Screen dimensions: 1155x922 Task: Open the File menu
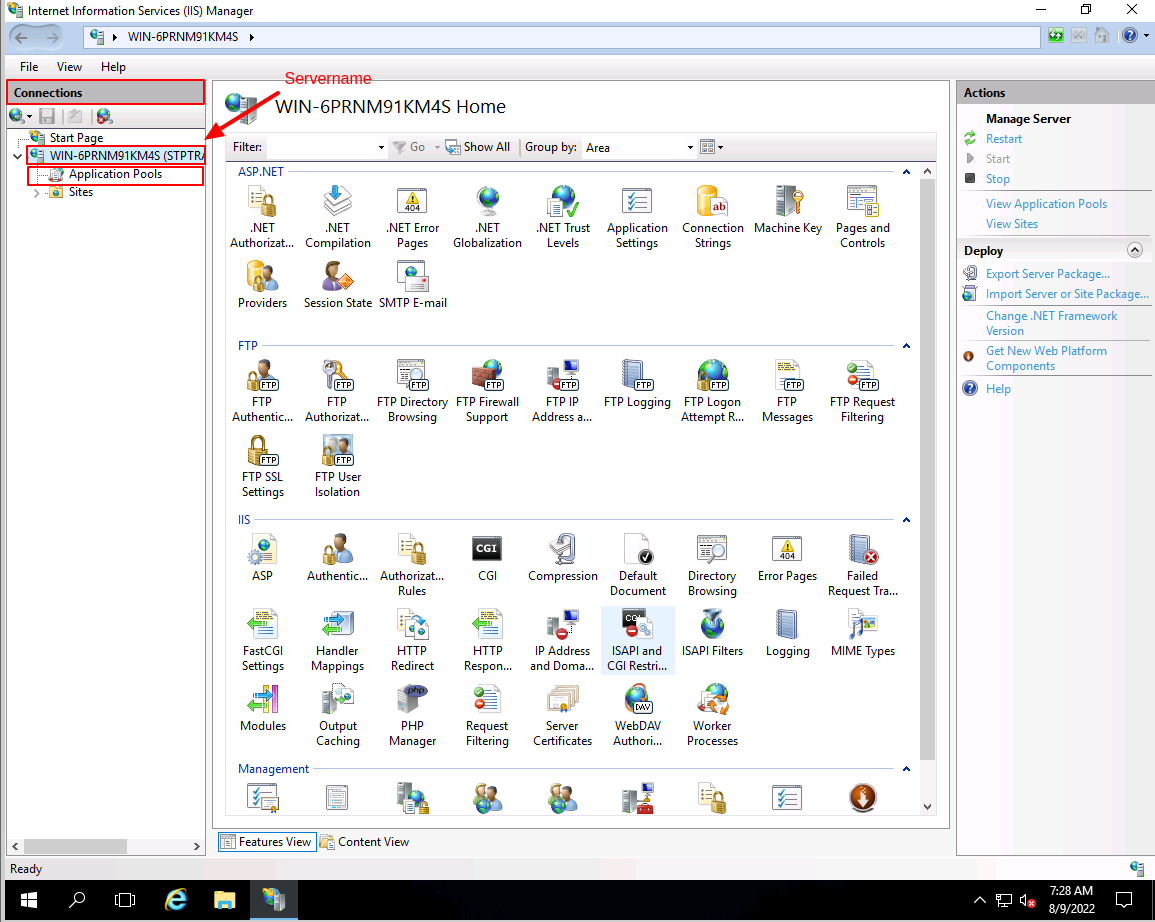coord(29,67)
